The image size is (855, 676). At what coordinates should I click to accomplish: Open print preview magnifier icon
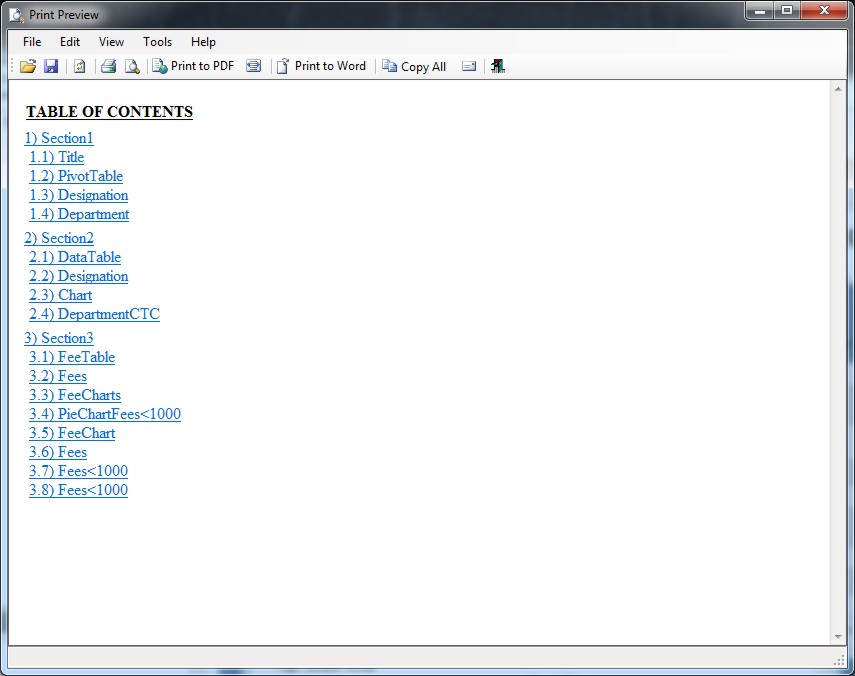click(x=131, y=66)
